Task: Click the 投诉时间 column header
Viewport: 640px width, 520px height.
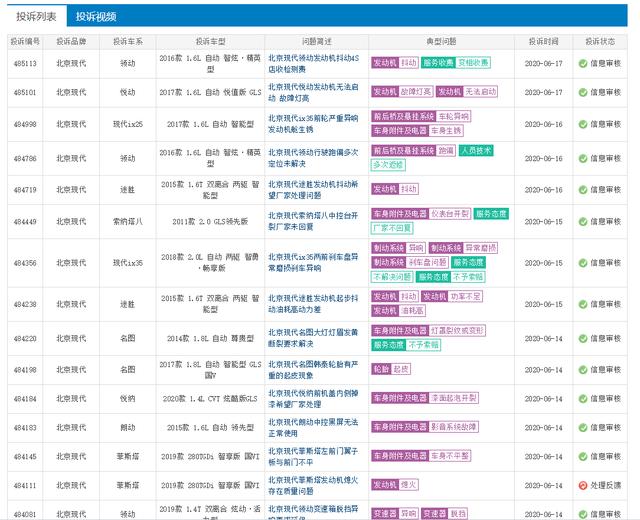Action: click(543, 42)
